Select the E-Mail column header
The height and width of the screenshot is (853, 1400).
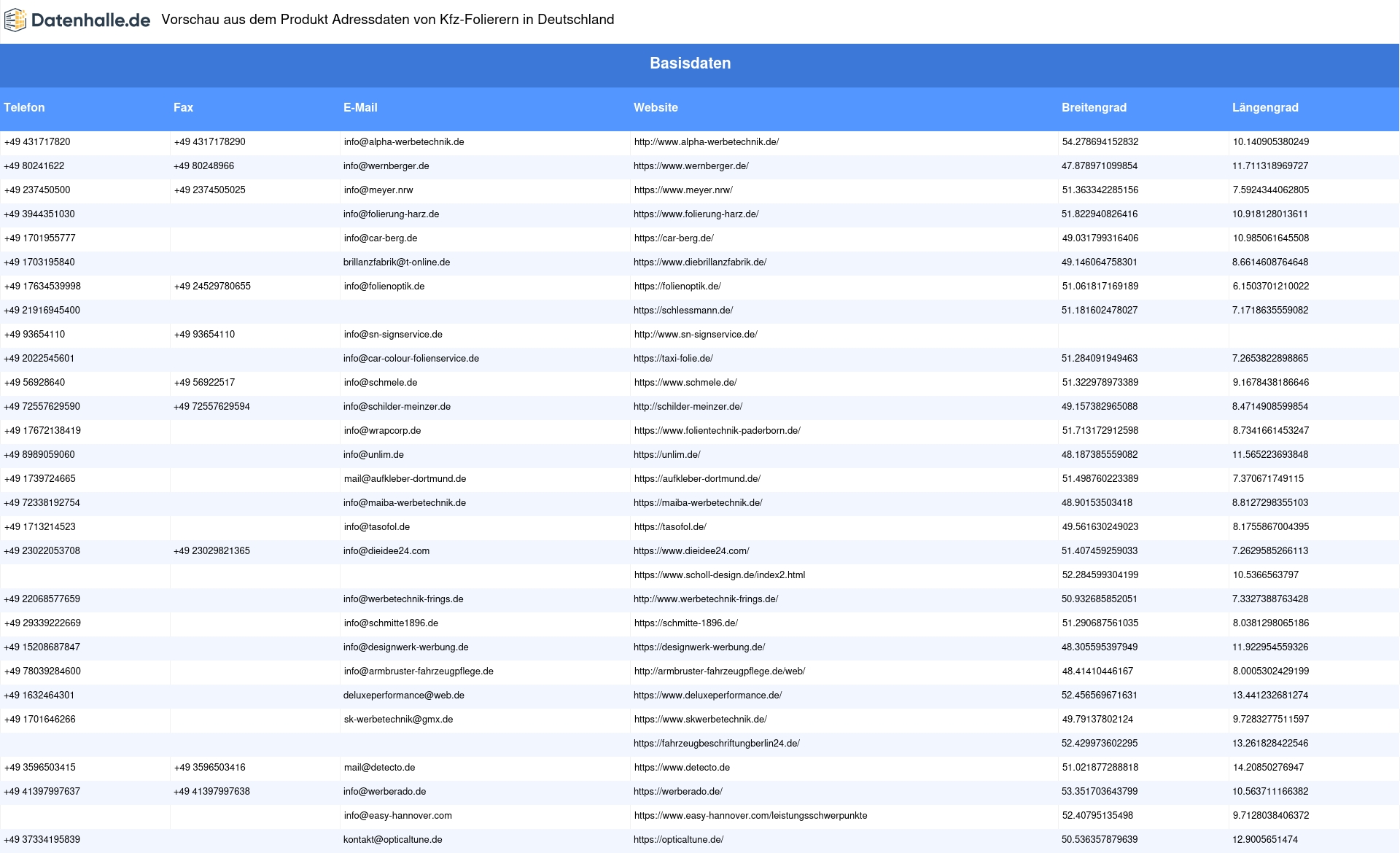pos(360,108)
